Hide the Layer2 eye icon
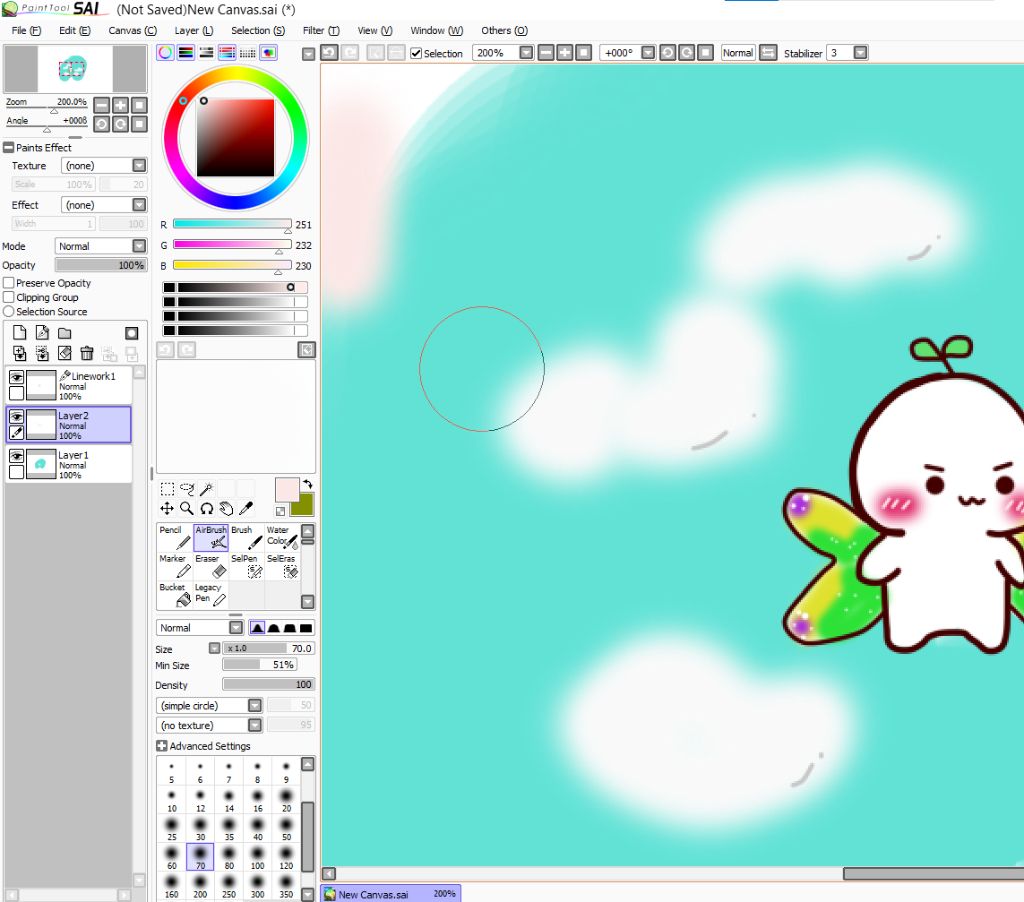Viewport: 1024px width, 902px height. coord(16,416)
